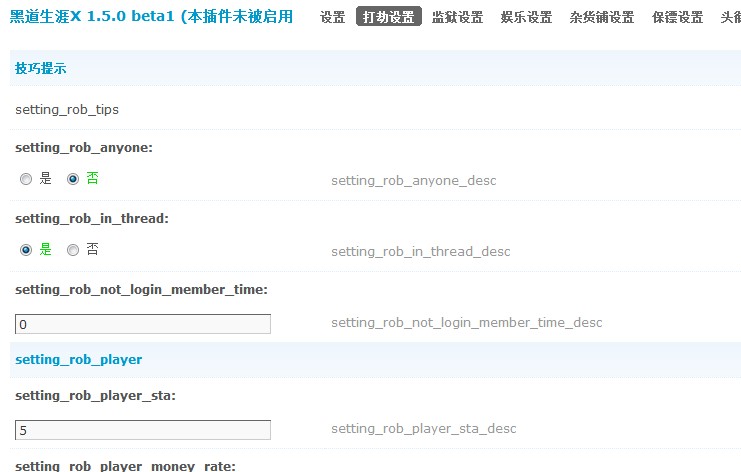Select the 打劫设置 tab
Viewport: 741px width, 472px height.
[388, 17]
